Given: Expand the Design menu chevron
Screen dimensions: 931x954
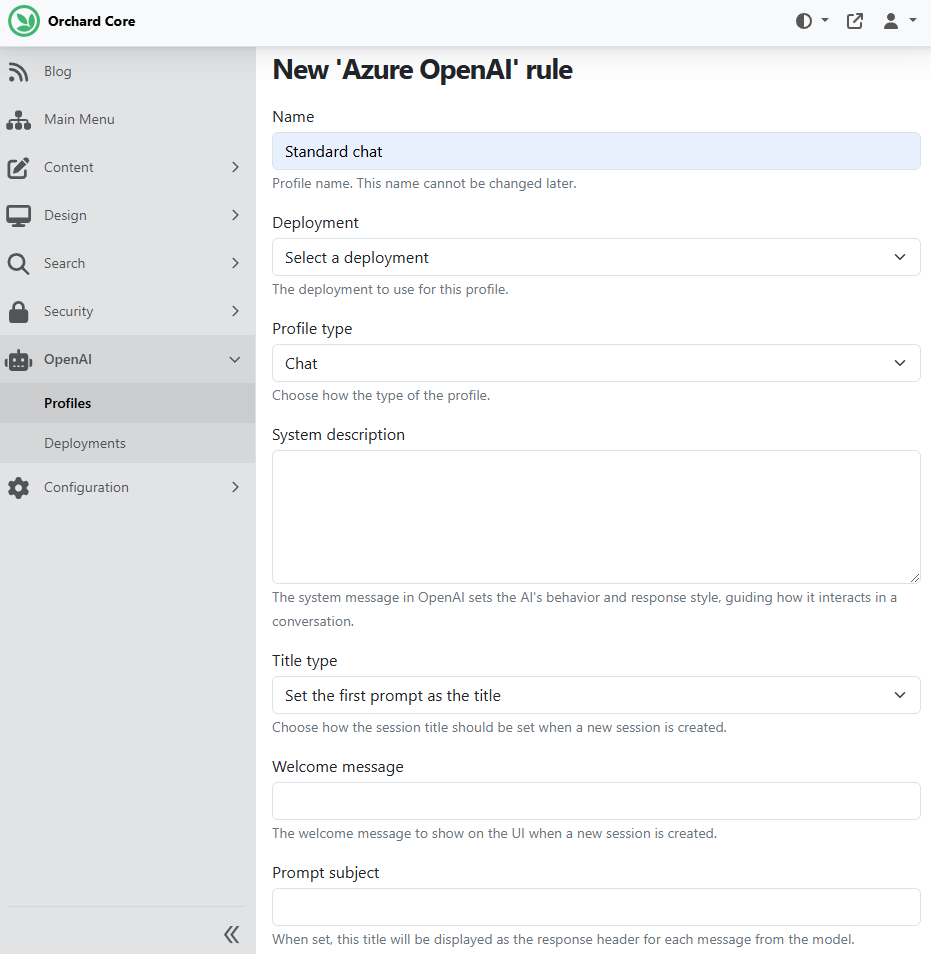Looking at the screenshot, I should tap(235, 215).
